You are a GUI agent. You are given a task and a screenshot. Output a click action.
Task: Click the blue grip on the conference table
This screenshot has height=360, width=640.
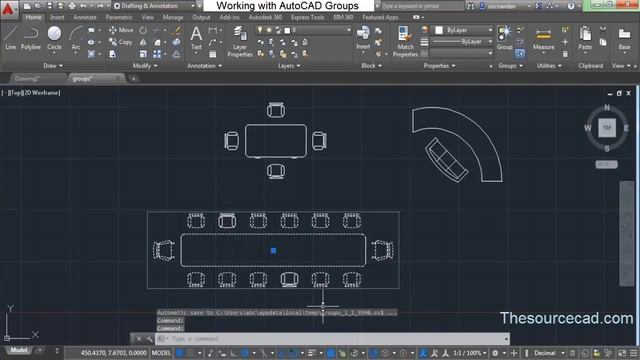(x=273, y=250)
